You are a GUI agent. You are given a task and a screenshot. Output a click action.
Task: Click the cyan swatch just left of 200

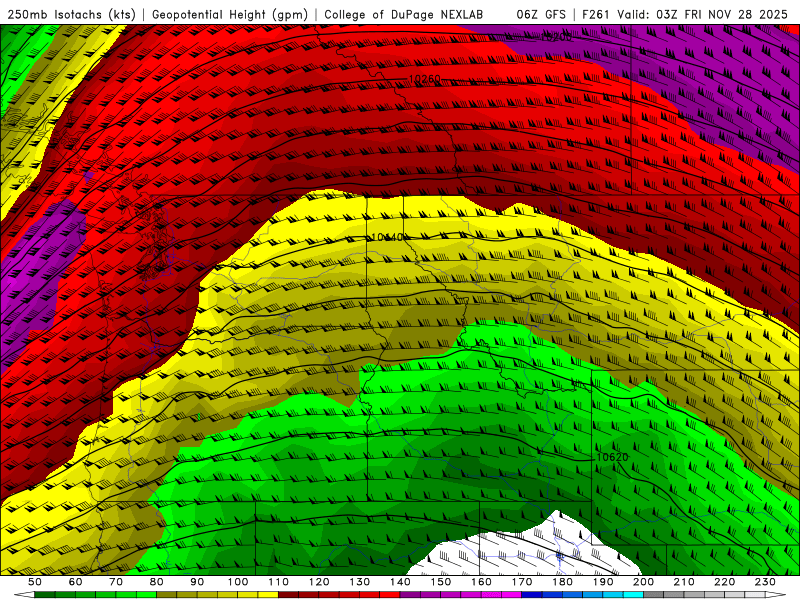point(634,595)
